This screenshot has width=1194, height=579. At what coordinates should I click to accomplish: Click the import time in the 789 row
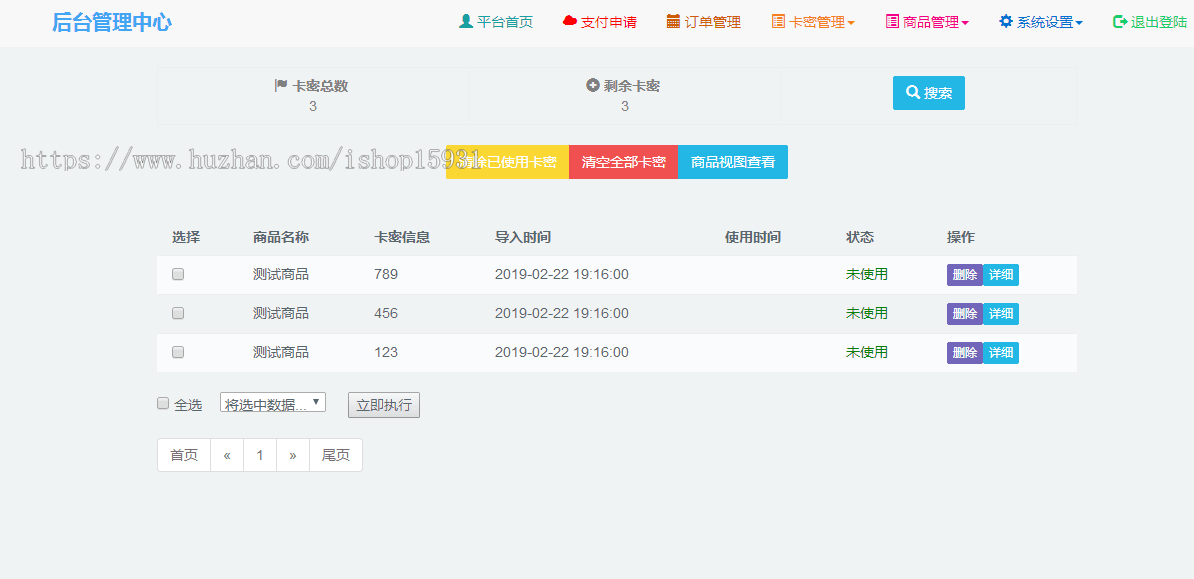pos(562,274)
